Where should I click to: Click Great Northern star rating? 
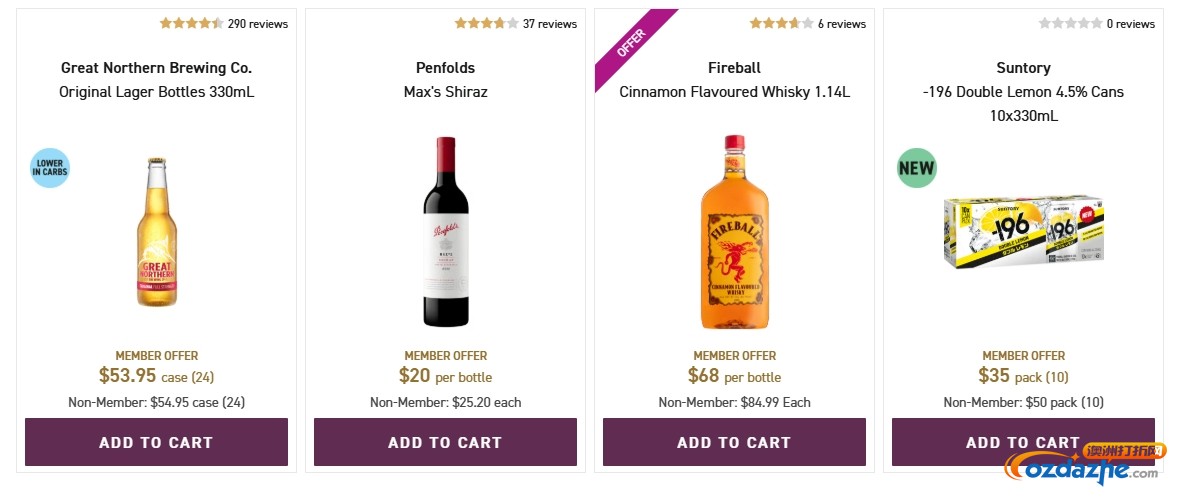click(191, 23)
